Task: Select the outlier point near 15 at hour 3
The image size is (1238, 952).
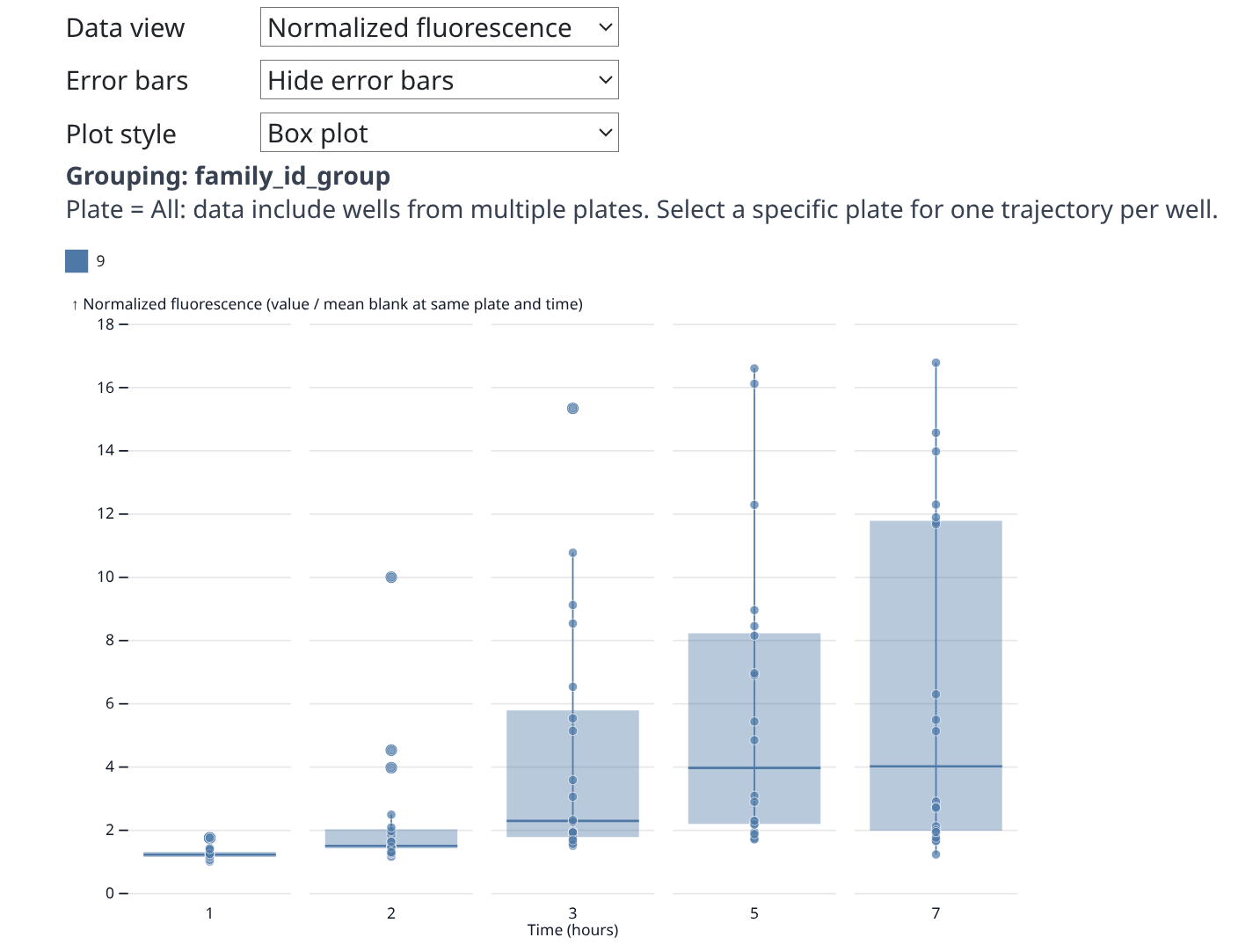Action: (572, 409)
